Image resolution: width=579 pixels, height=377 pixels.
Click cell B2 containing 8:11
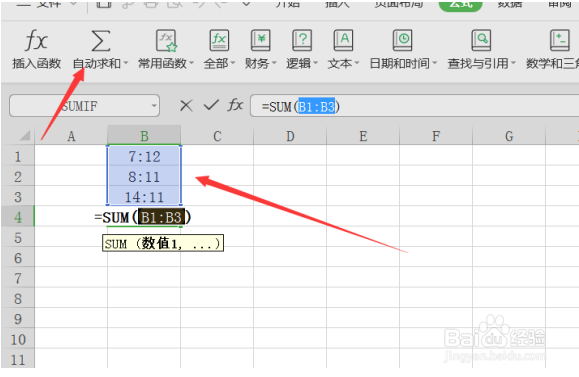[x=144, y=176]
